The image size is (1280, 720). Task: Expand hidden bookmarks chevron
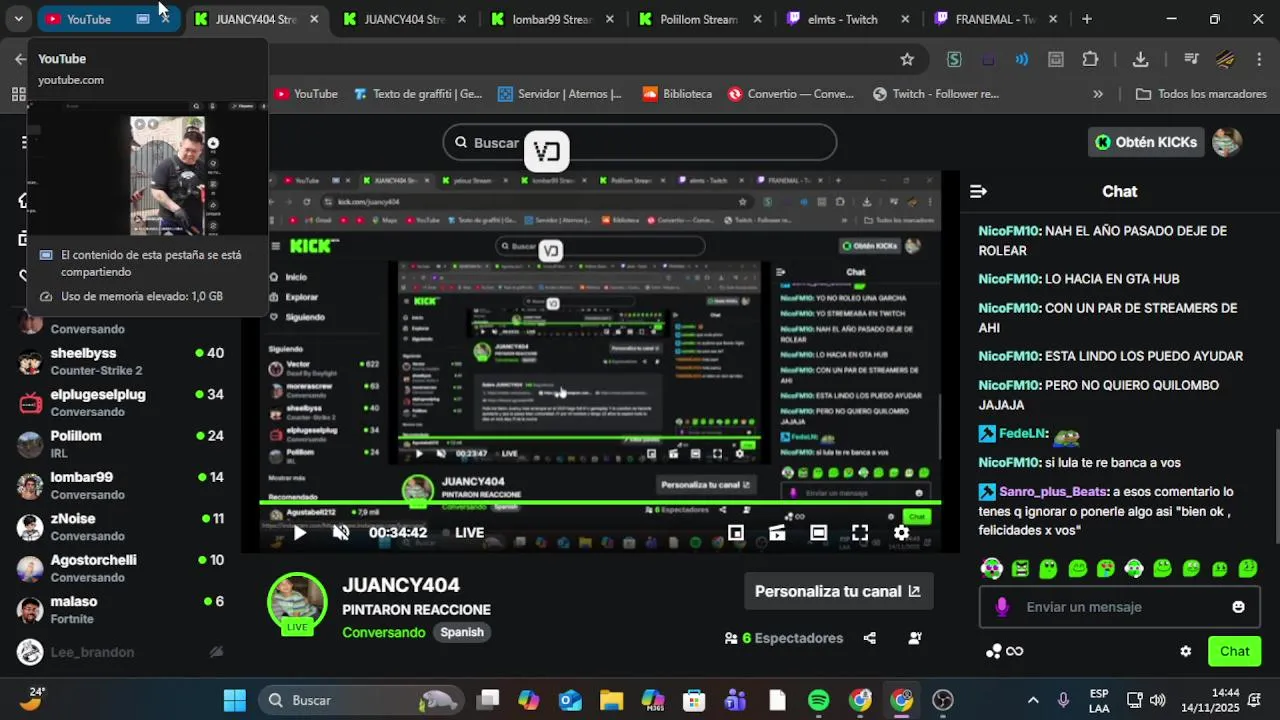coord(1098,94)
